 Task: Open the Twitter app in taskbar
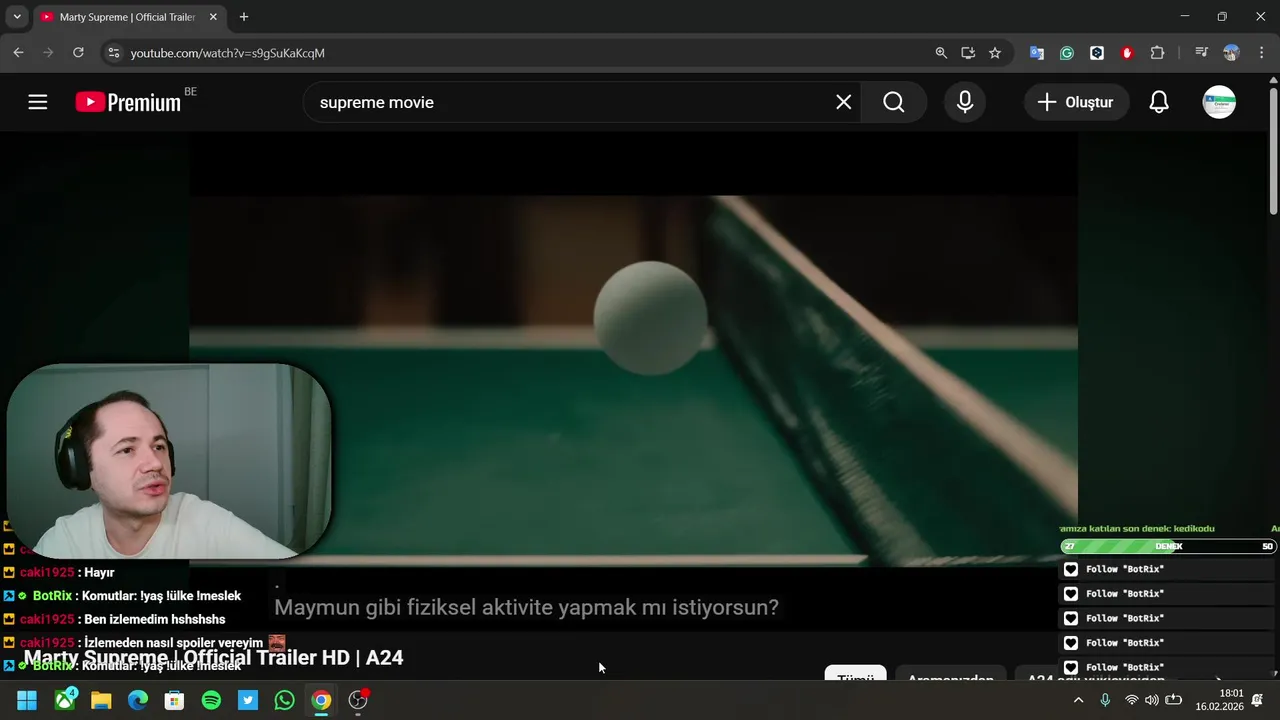pos(248,700)
